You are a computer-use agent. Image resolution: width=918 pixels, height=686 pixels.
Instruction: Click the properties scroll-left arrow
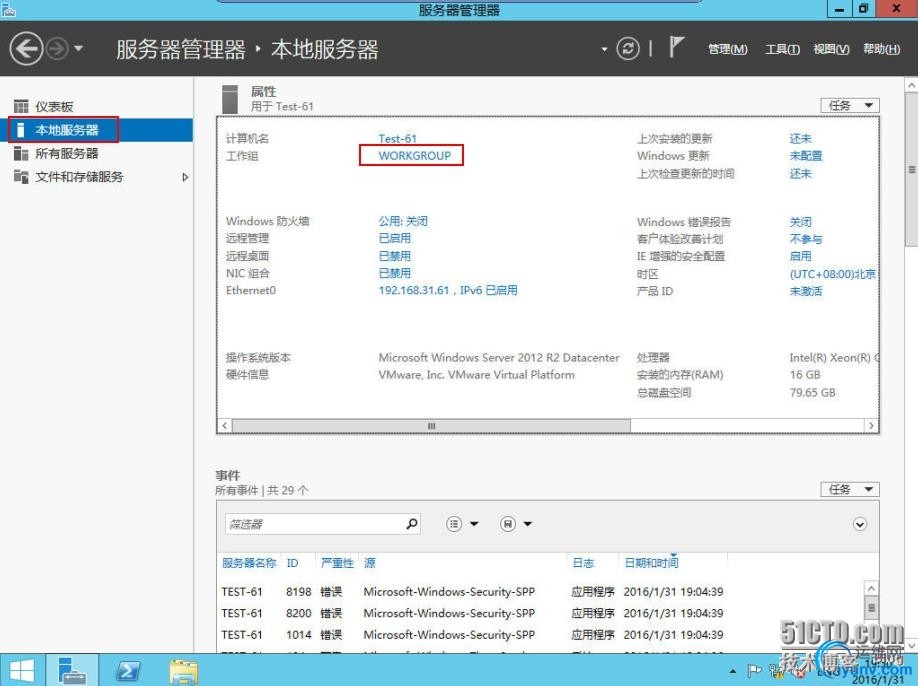[x=225, y=426]
